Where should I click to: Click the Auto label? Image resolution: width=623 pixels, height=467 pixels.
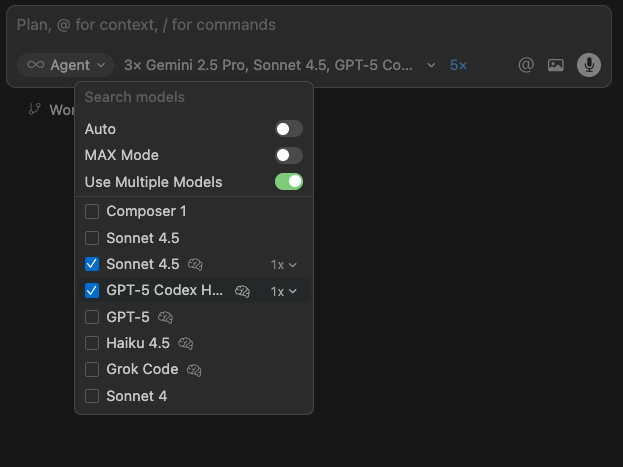(x=100, y=129)
